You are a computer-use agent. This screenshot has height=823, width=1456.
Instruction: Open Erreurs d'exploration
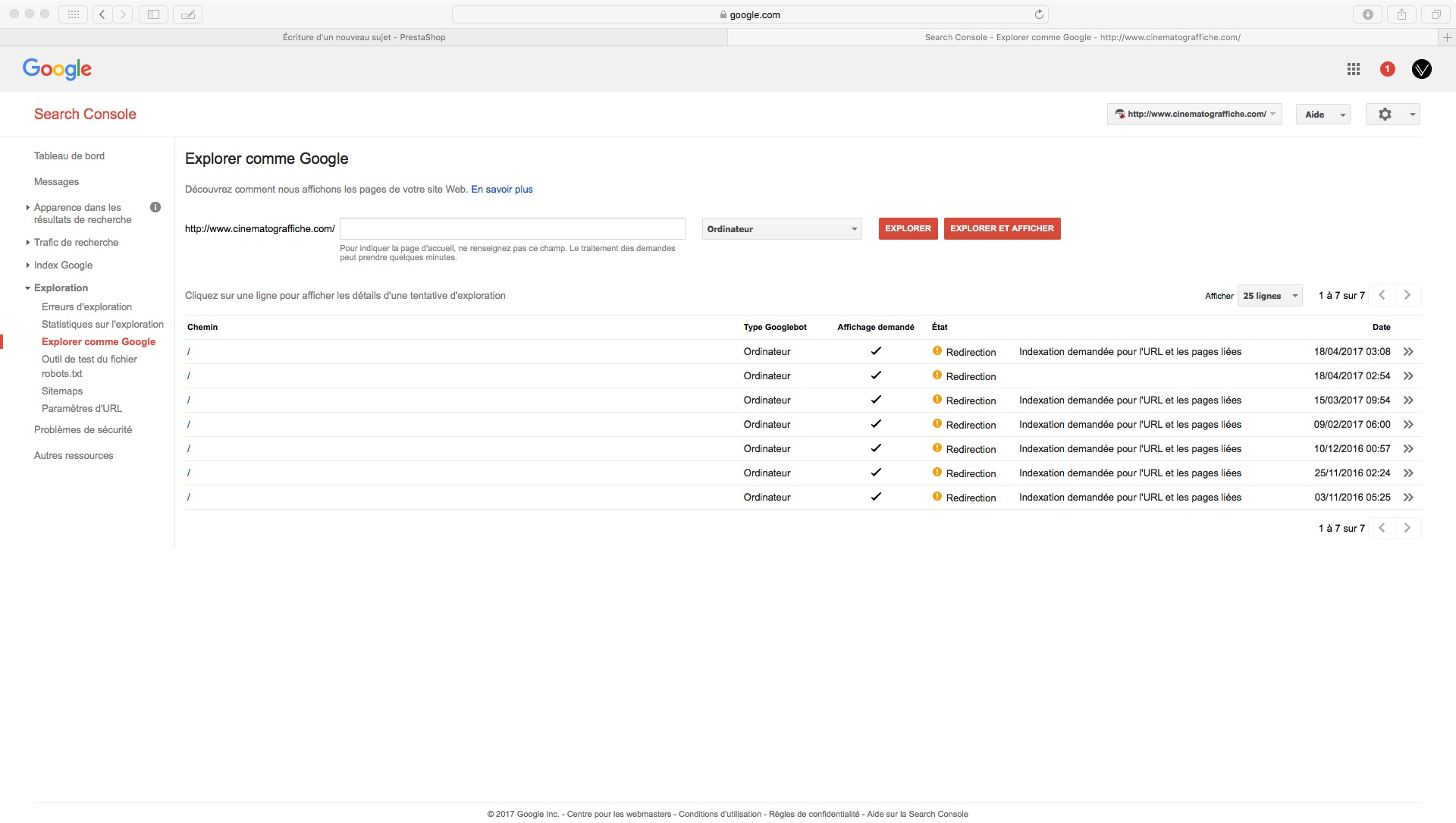[x=86, y=307]
